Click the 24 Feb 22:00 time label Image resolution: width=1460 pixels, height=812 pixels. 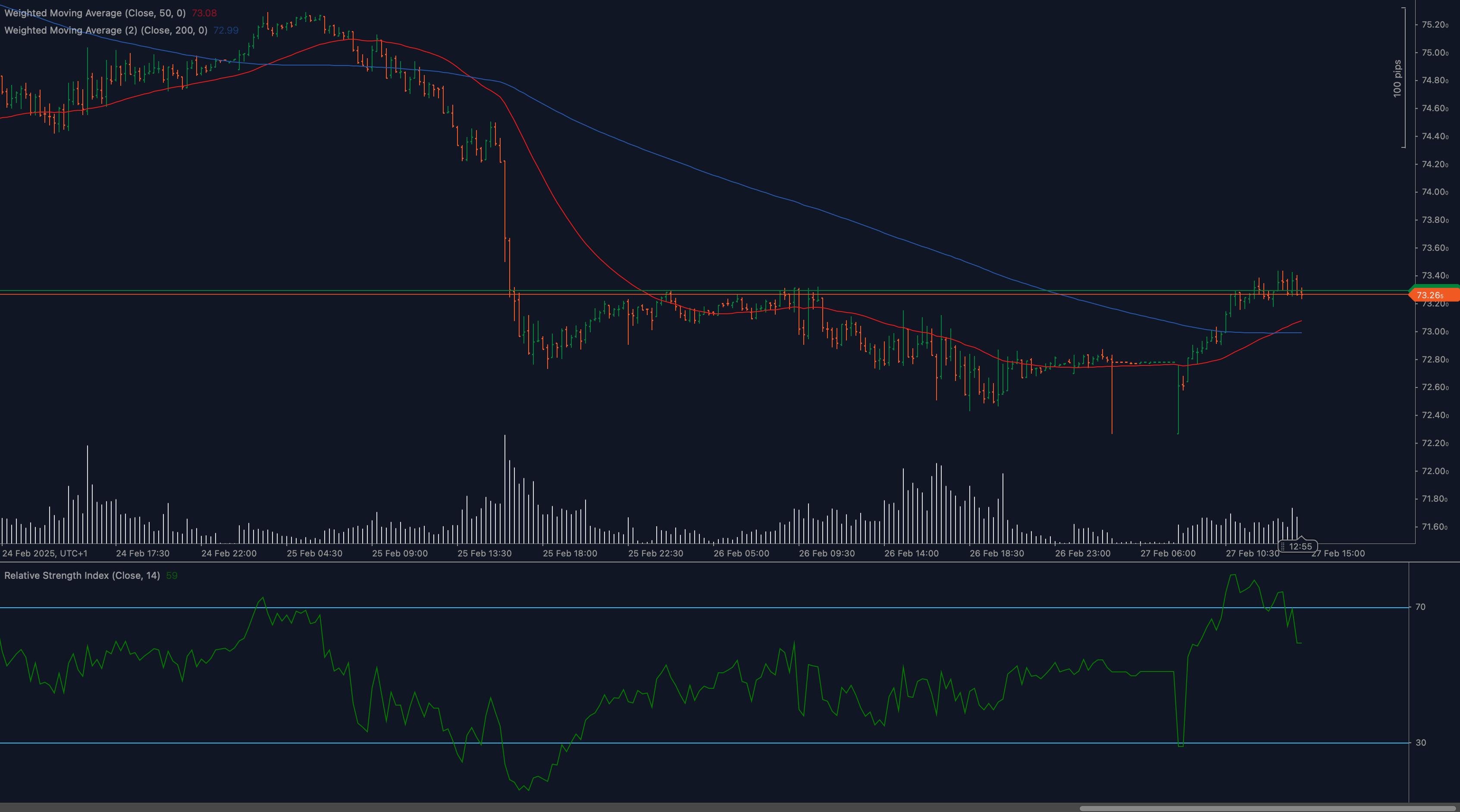[x=229, y=553]
